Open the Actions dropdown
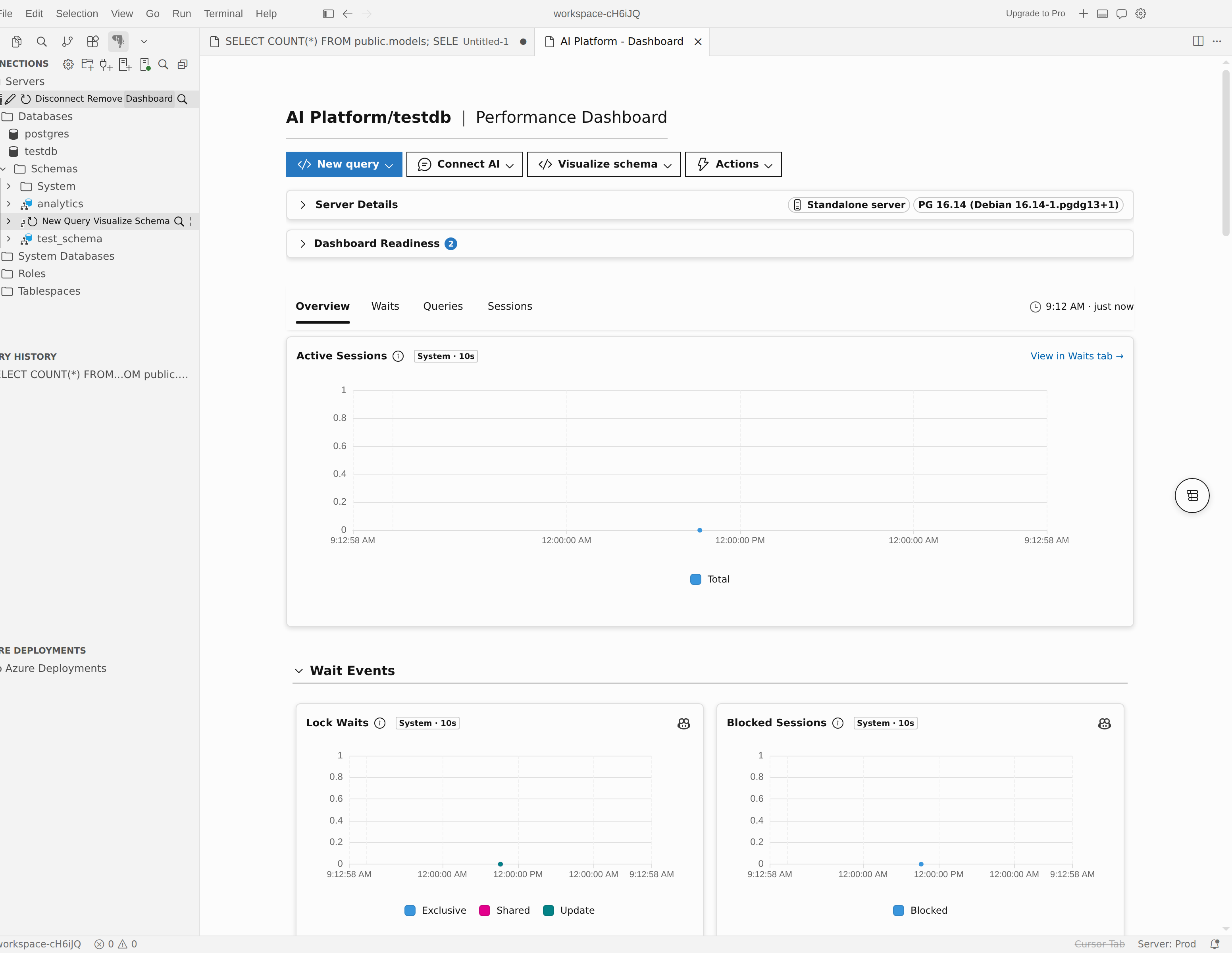The image size is (1232, 953). 733,164
